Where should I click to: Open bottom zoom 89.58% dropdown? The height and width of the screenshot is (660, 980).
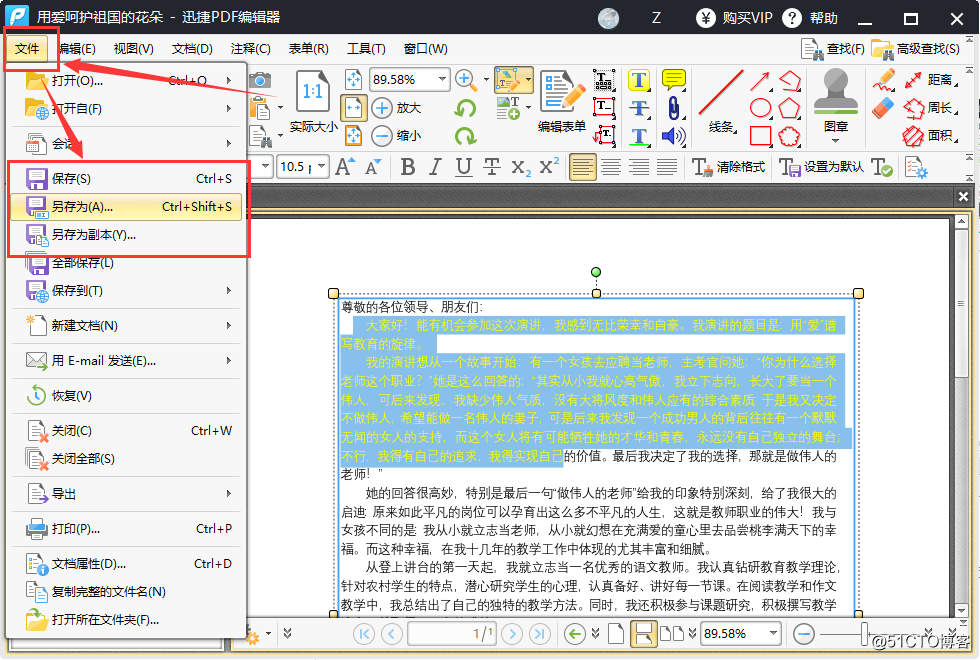pos(773,633)
